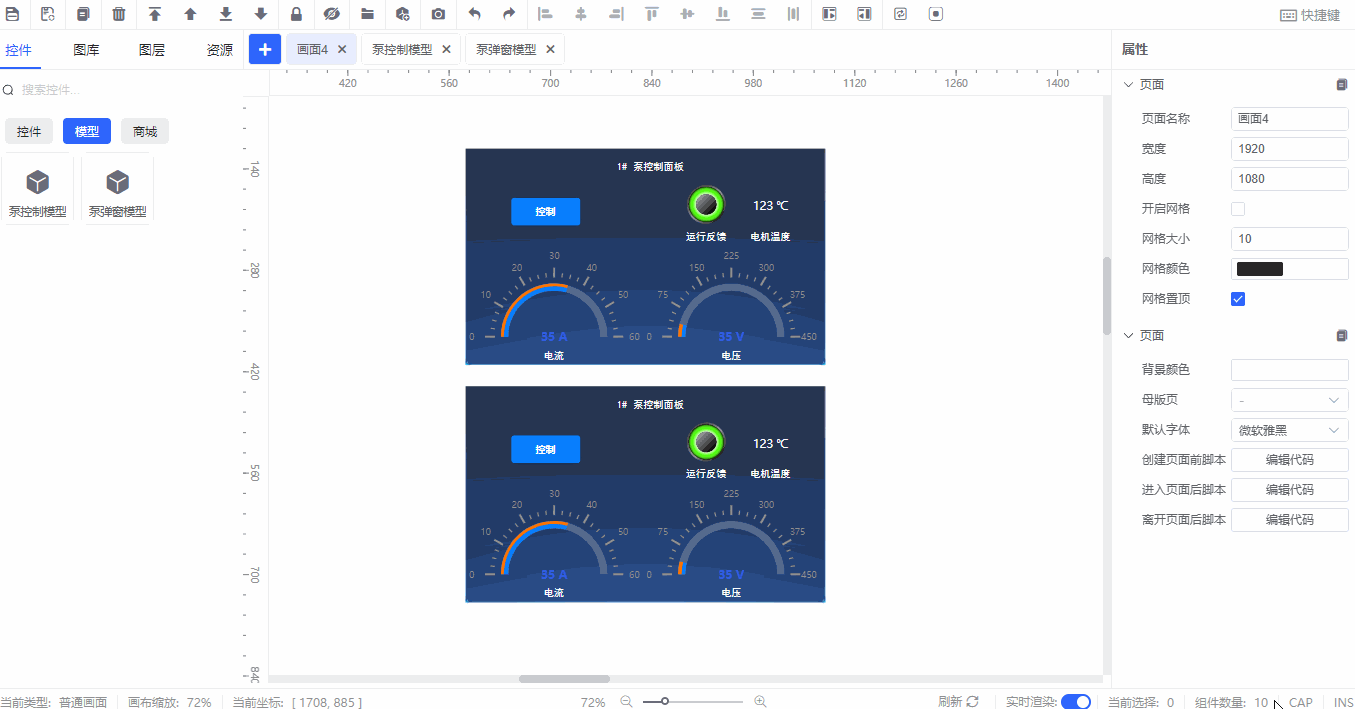The width and height of the screenshot is (1355, 709).
Task: Click 编辑代码 for 创建页面前脚本
Action: click(1289, 460)
